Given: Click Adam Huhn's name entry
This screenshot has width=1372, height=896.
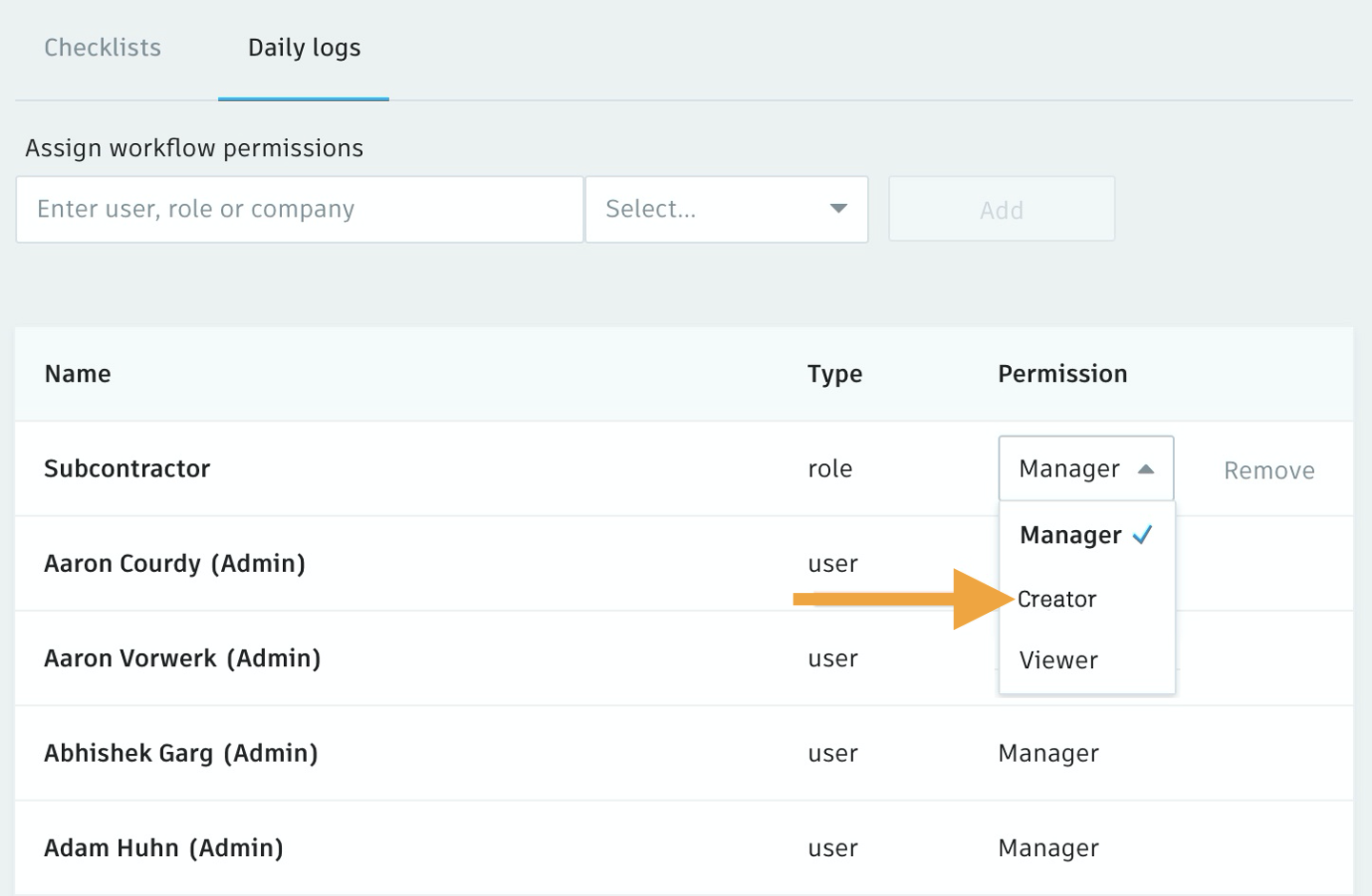Looking at the screenshot, I should tap(163, 847).
